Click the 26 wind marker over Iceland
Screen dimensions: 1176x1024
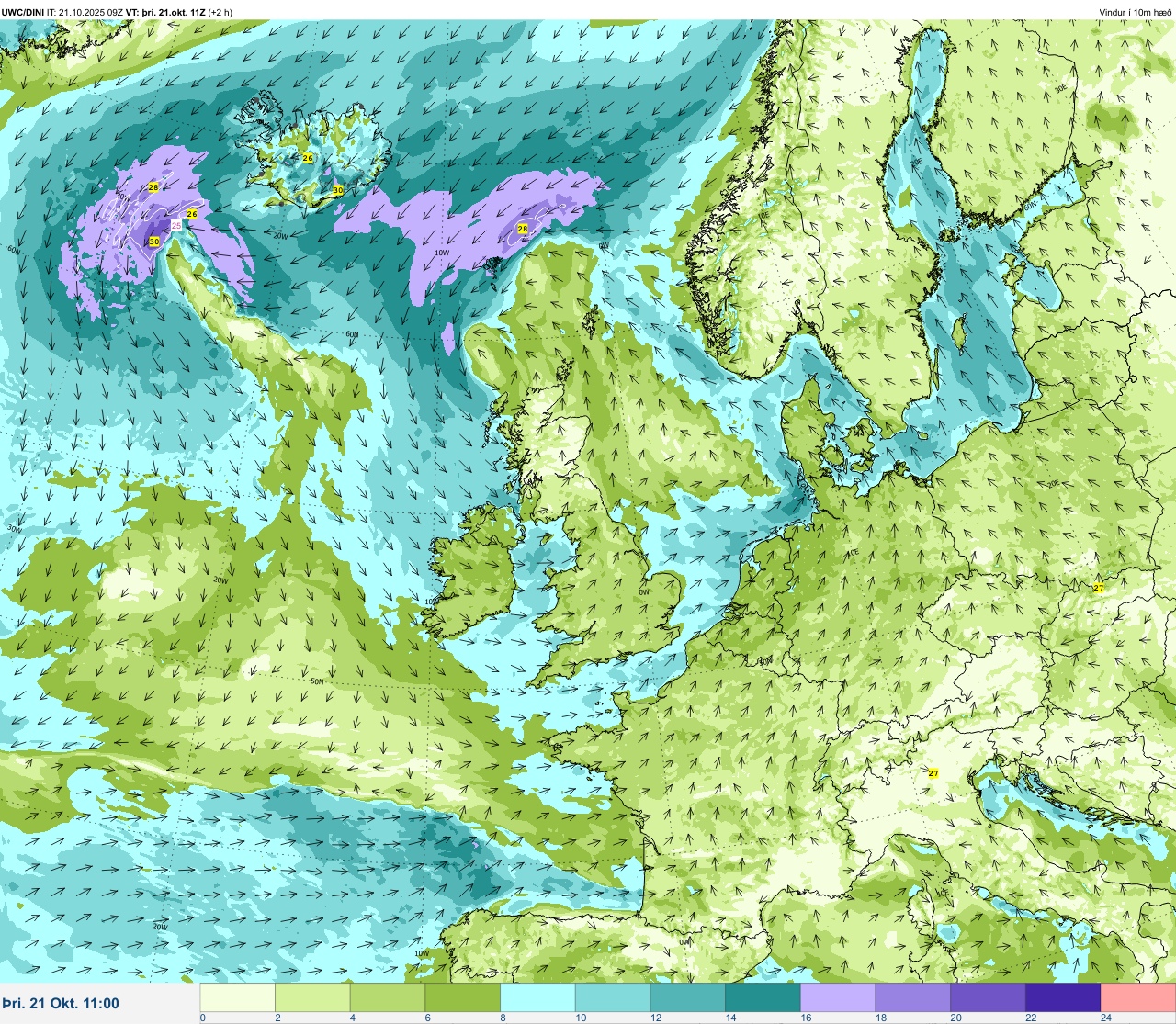pyautogui.click(x=308, y=158)
